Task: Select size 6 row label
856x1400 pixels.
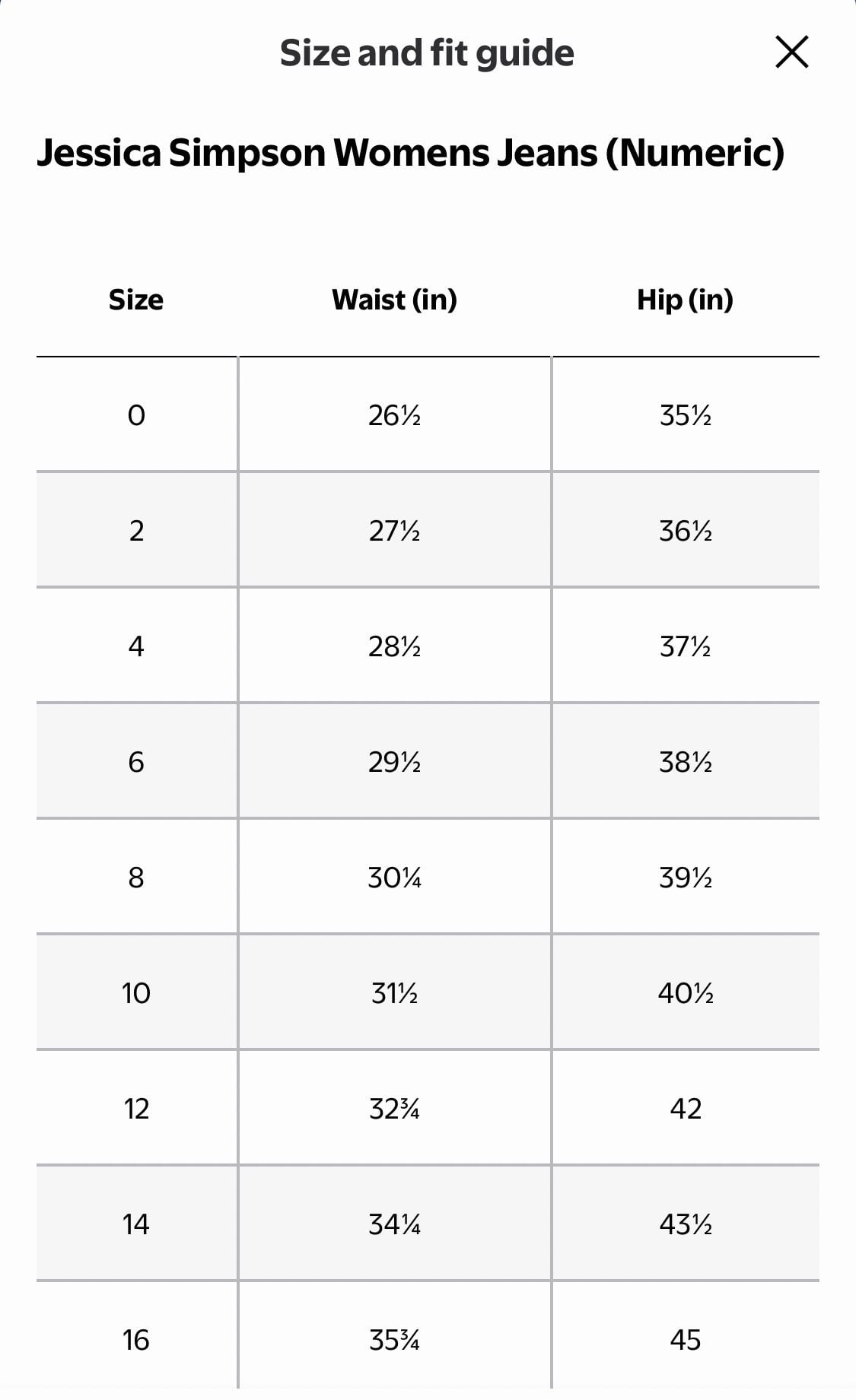Action: 136,762
